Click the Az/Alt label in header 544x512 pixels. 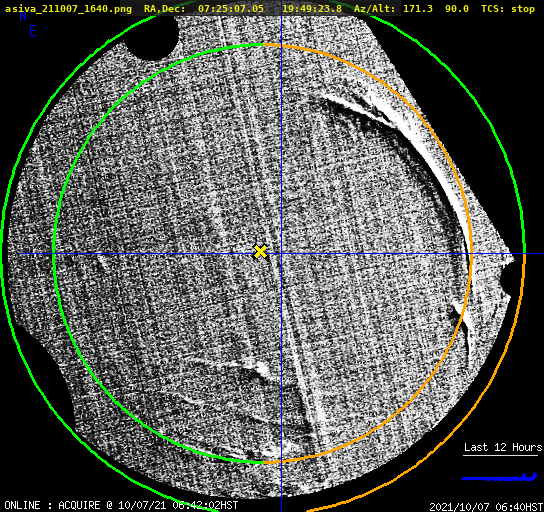[375, 9]
